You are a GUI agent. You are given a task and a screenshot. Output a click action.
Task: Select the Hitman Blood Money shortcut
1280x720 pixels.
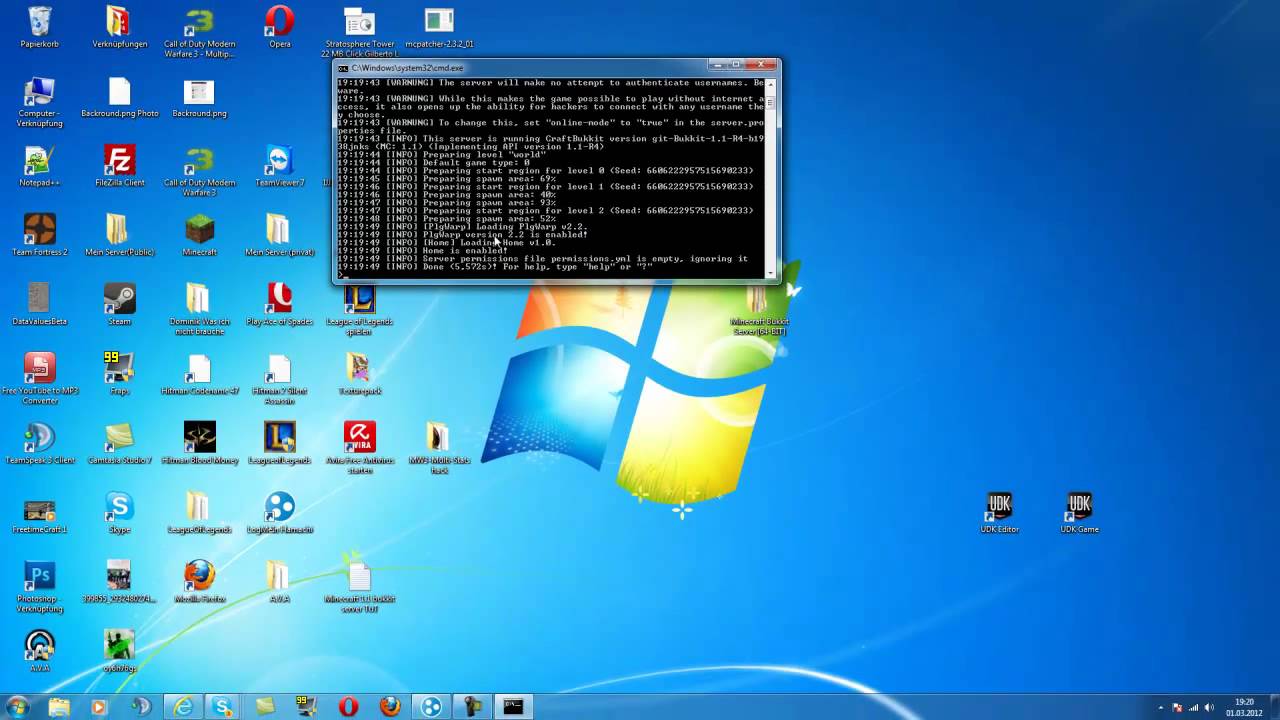click(x=199, y=444)
